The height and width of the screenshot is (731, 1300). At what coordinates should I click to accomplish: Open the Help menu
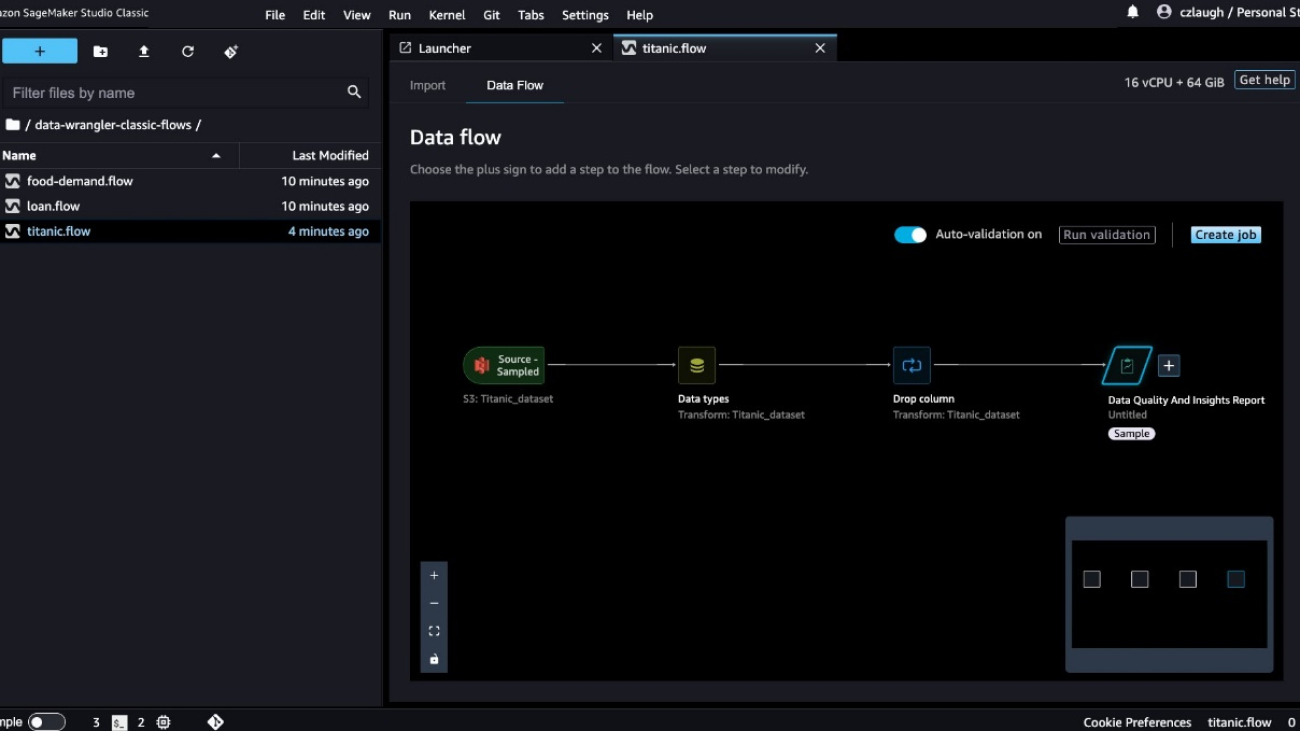(640, 15)
